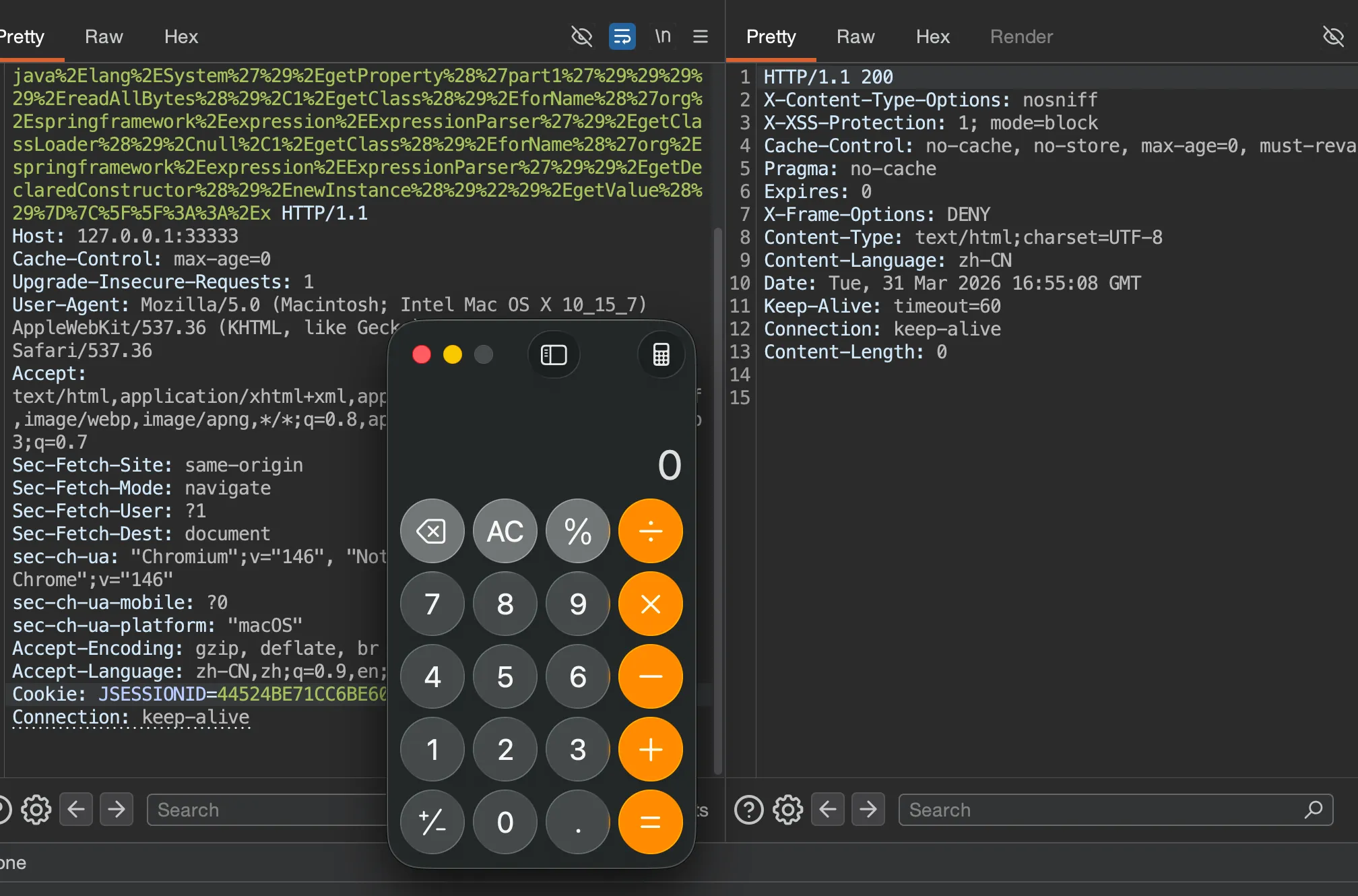Open the Render tab in response
The image size is (1358, 896).
[1021, 36]
